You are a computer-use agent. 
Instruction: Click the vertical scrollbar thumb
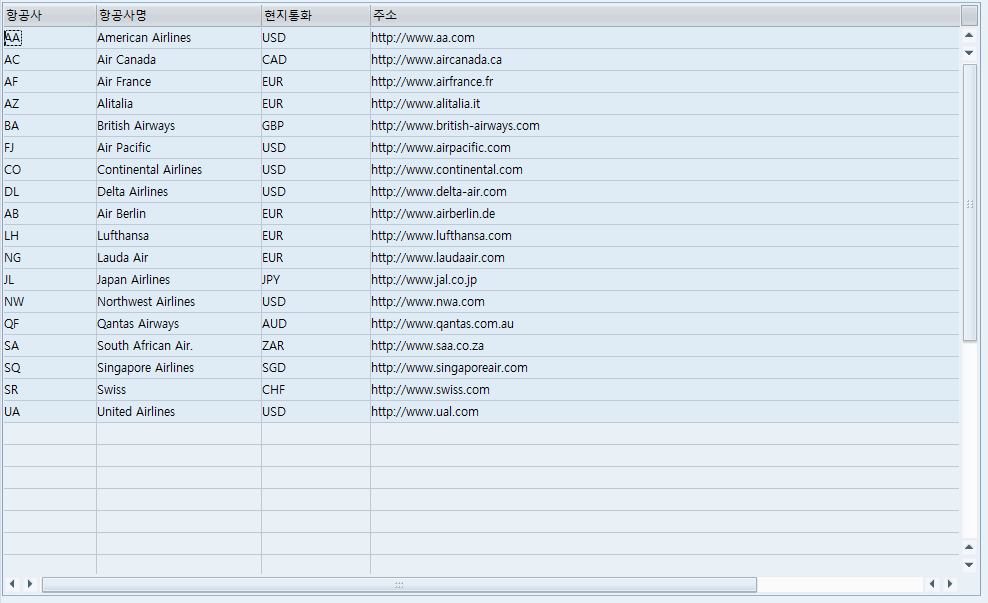[969, 203]
